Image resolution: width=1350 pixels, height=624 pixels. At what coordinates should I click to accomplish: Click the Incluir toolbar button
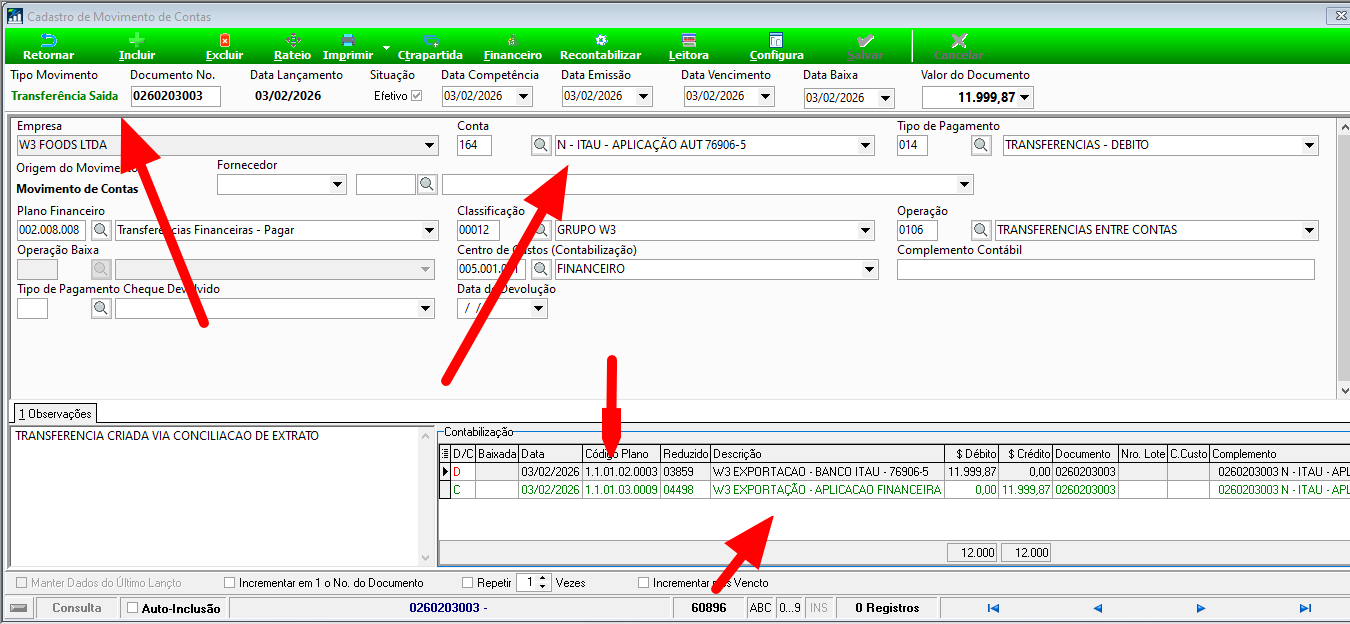click(137, 47)
